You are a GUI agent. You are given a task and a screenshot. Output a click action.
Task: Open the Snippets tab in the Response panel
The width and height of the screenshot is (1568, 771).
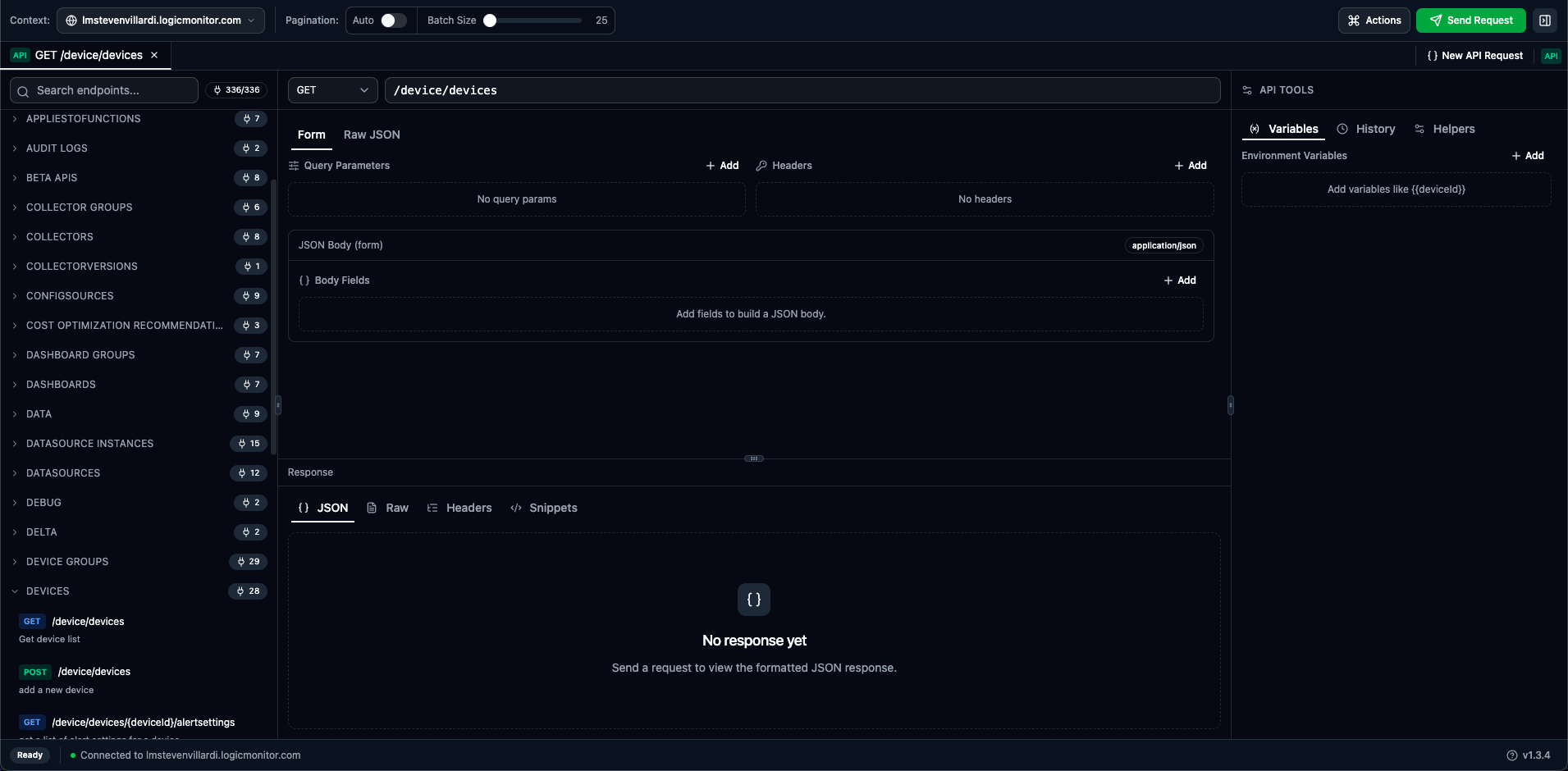544,508
